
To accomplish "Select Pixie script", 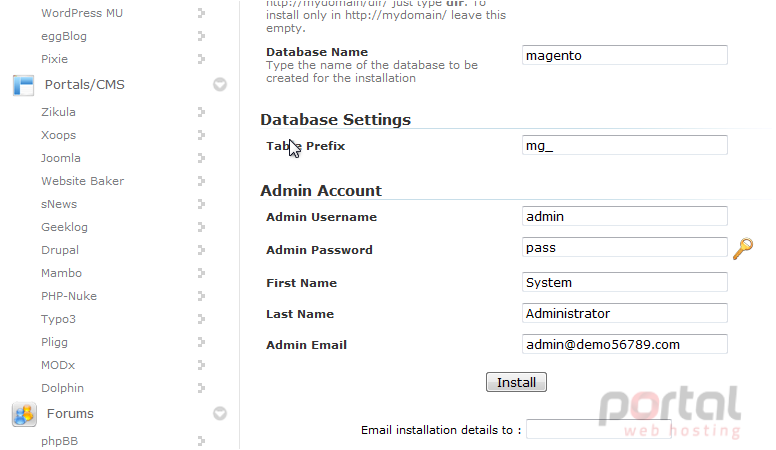I will pos(54,59).
